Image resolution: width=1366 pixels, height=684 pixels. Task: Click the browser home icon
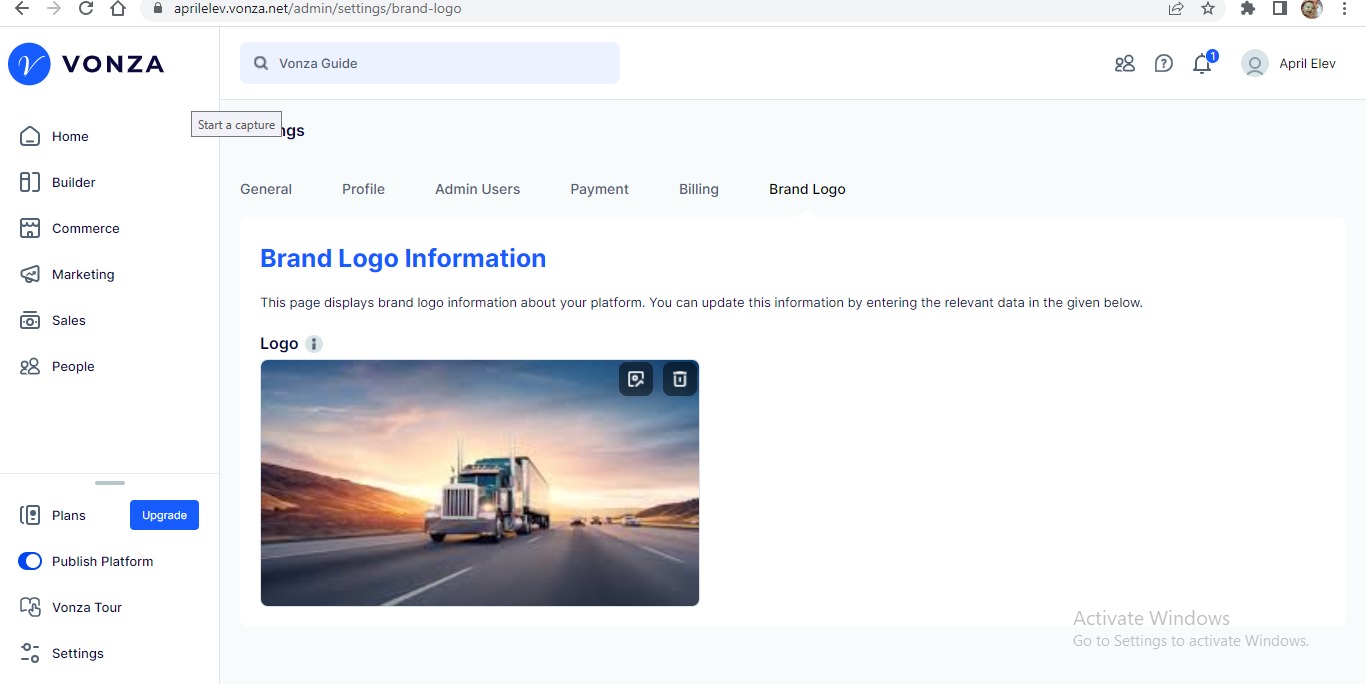(x=118, y=8)
